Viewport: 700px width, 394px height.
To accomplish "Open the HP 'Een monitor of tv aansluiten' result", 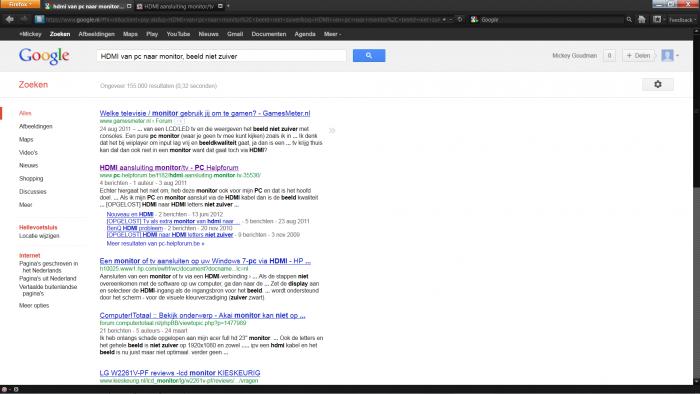I will click(x=205, y=261).
